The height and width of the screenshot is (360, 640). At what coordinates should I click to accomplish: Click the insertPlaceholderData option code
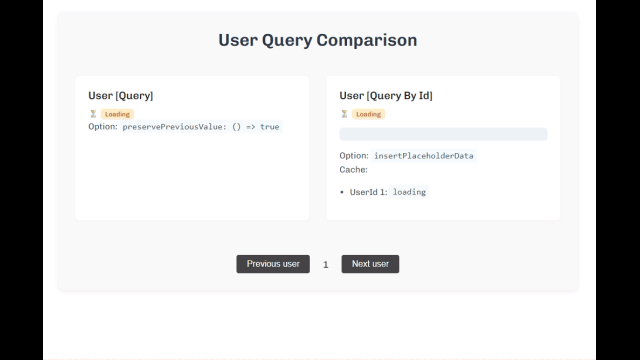[x=424, y=156]
